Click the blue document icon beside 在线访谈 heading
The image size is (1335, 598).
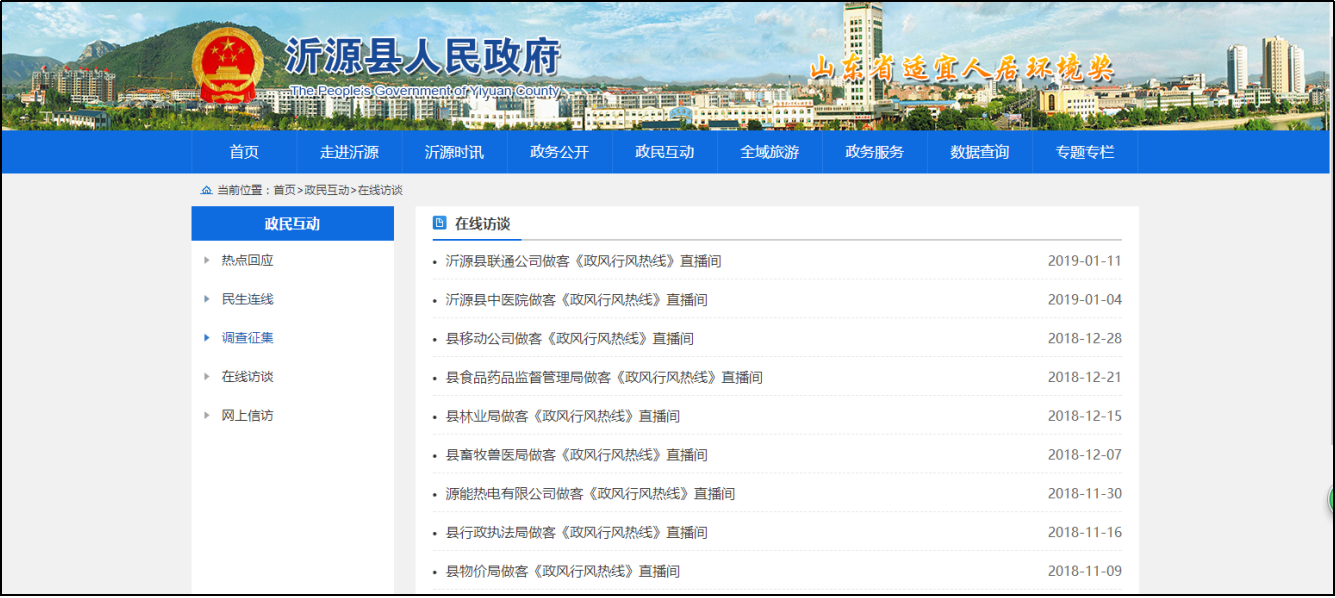coord(439,223)
